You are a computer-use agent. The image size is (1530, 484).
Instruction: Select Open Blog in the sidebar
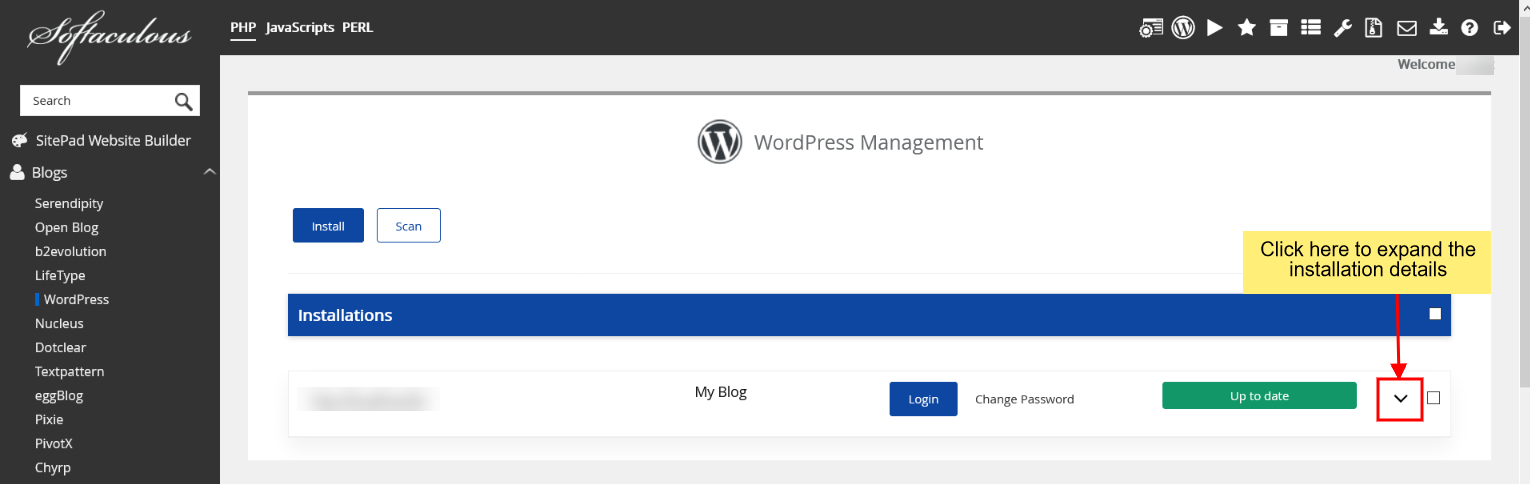pyautogui.click(x=67, y=227)
